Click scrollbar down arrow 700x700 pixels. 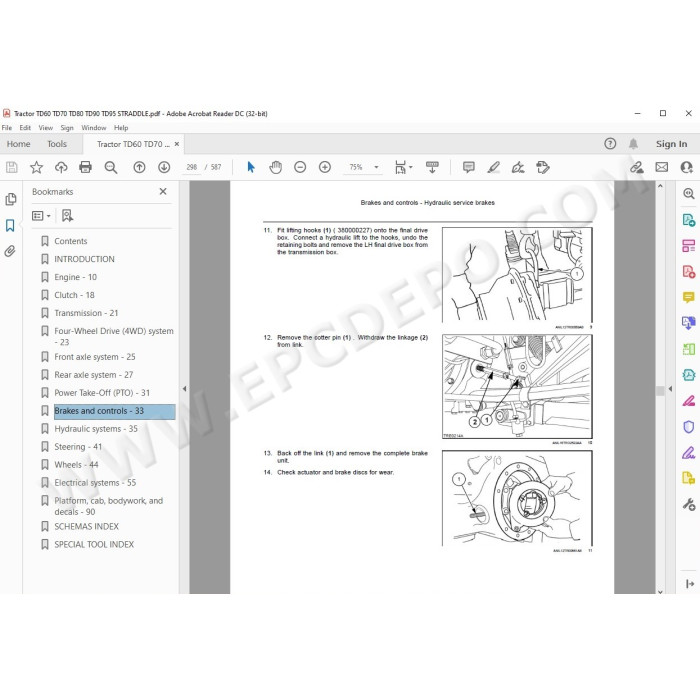coord(660,592)
